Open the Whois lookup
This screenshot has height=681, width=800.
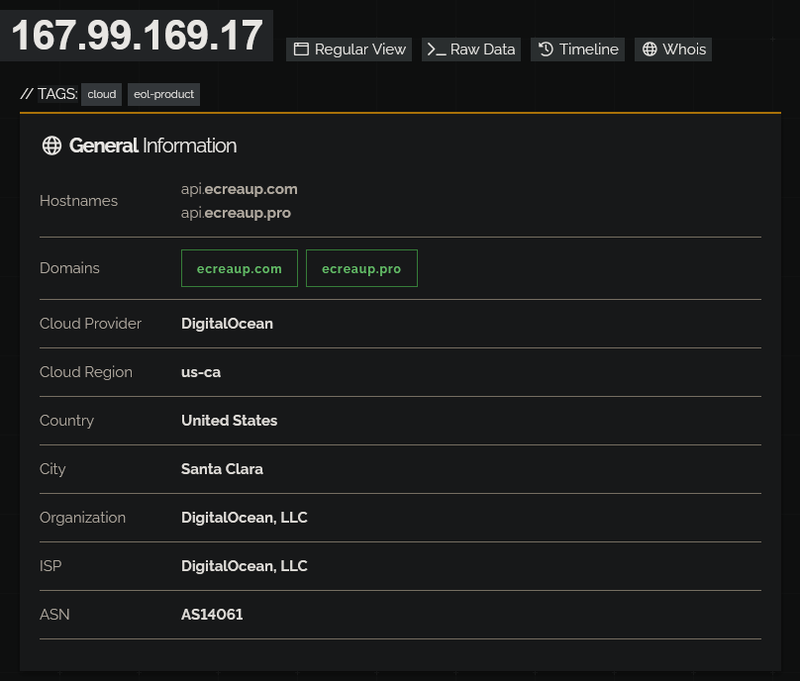pos(673,49)
